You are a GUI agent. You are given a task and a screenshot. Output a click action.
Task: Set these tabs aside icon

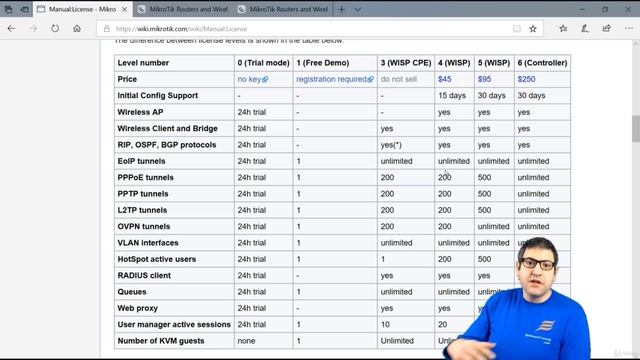pyautogui.click(x=24, y=9)
